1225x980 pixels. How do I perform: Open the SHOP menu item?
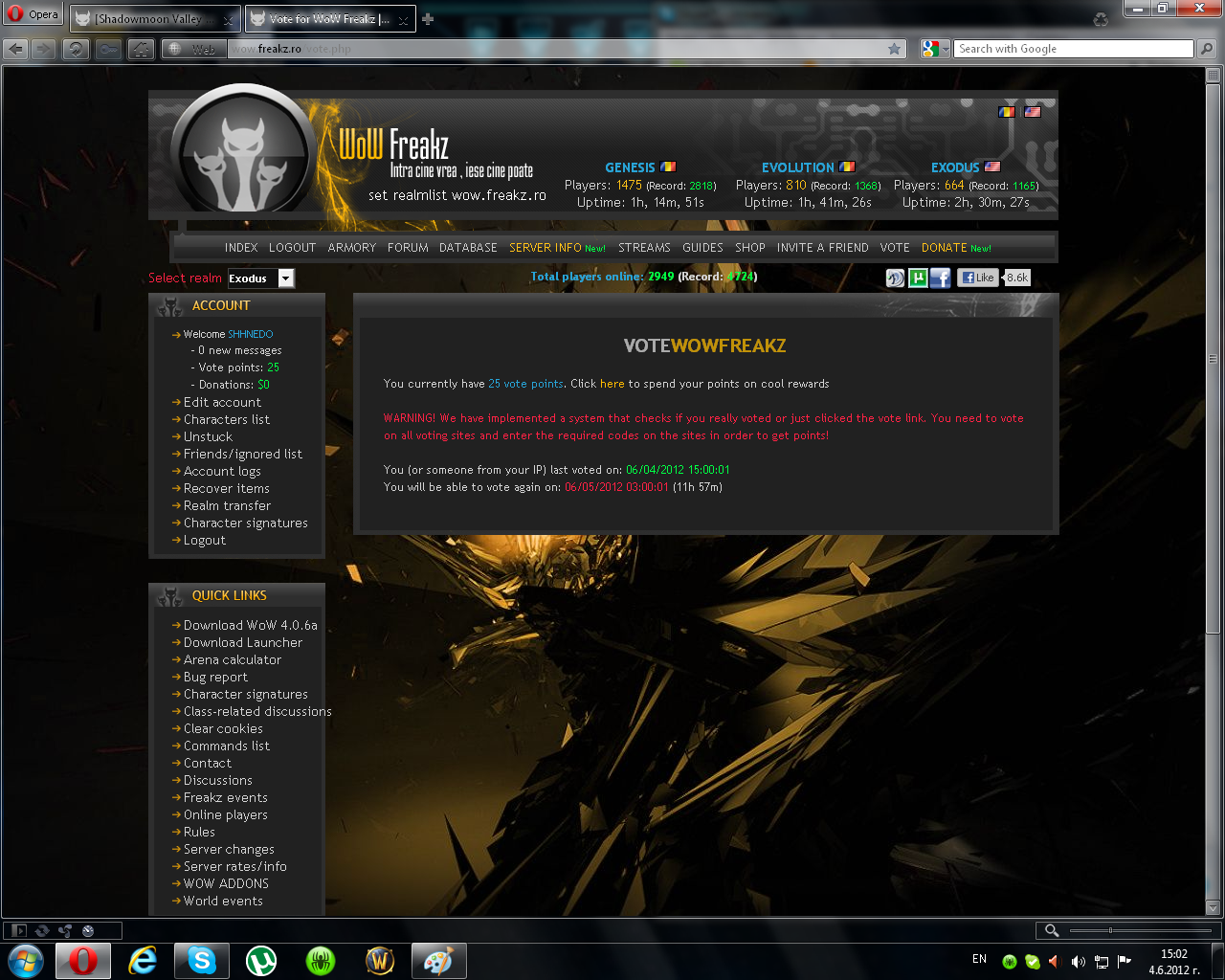750,248
